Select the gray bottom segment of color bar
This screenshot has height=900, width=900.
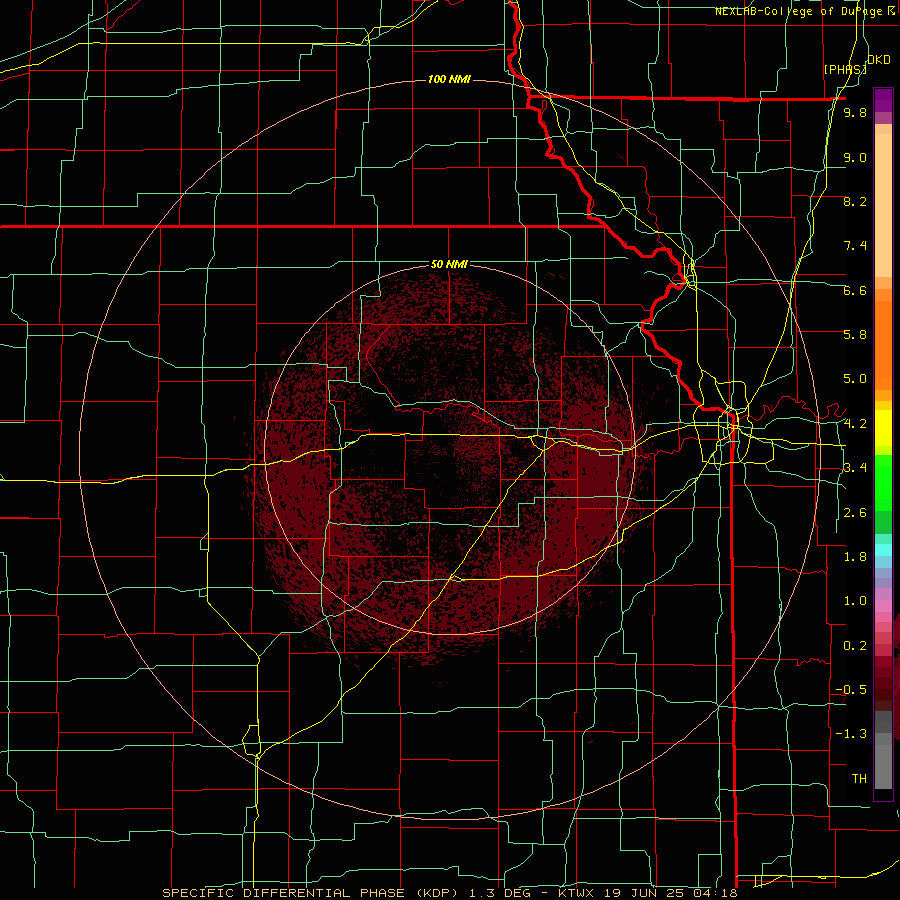(x=883, y=766)
